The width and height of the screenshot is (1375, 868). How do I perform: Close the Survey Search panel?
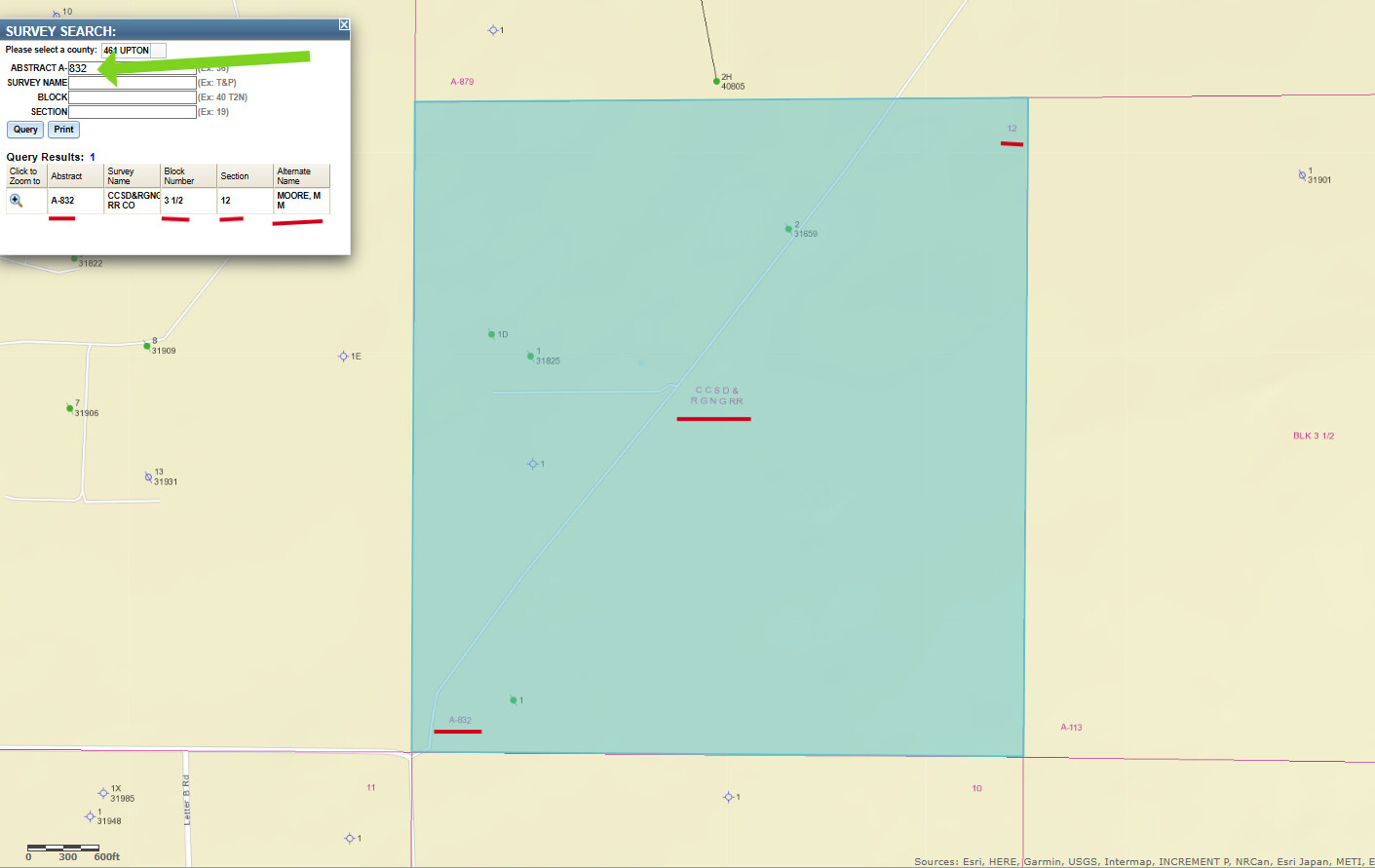point(344,24)
